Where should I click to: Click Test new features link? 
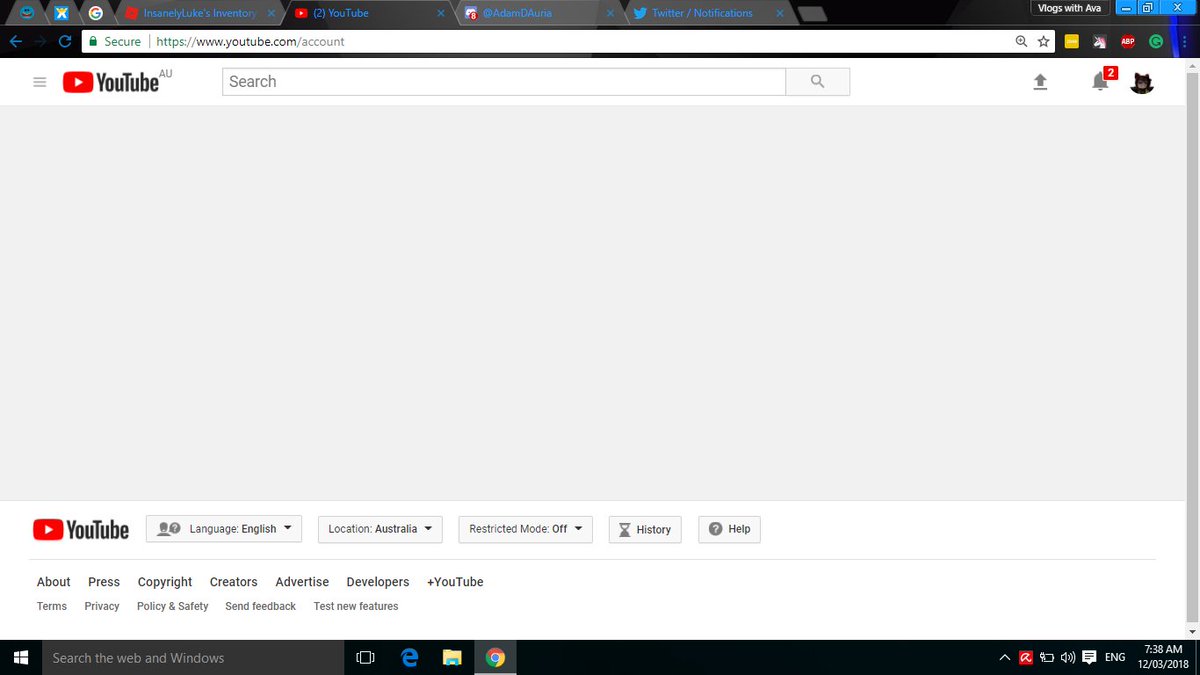coord(356,606)
